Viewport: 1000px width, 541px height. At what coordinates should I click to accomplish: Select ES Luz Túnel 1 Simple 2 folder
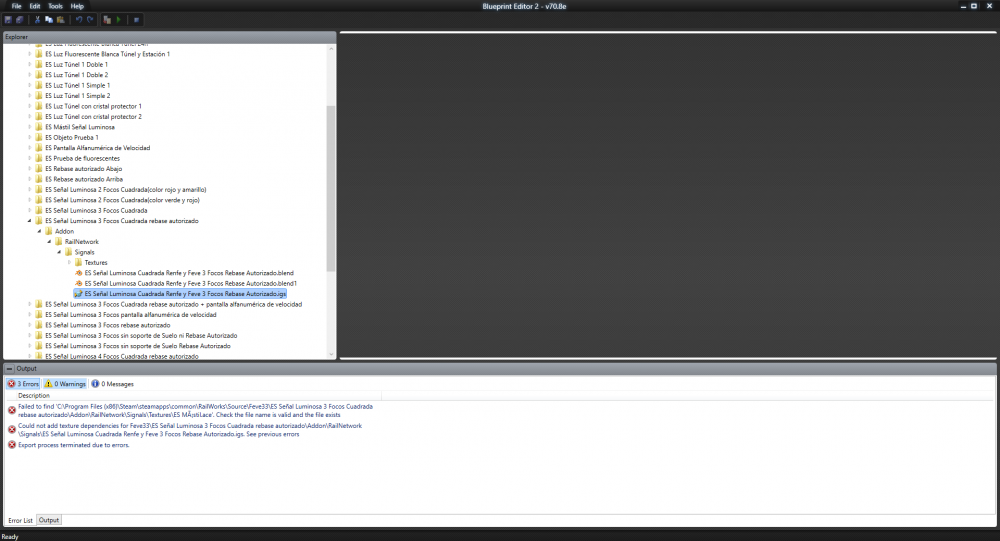[x=77, y=96]
